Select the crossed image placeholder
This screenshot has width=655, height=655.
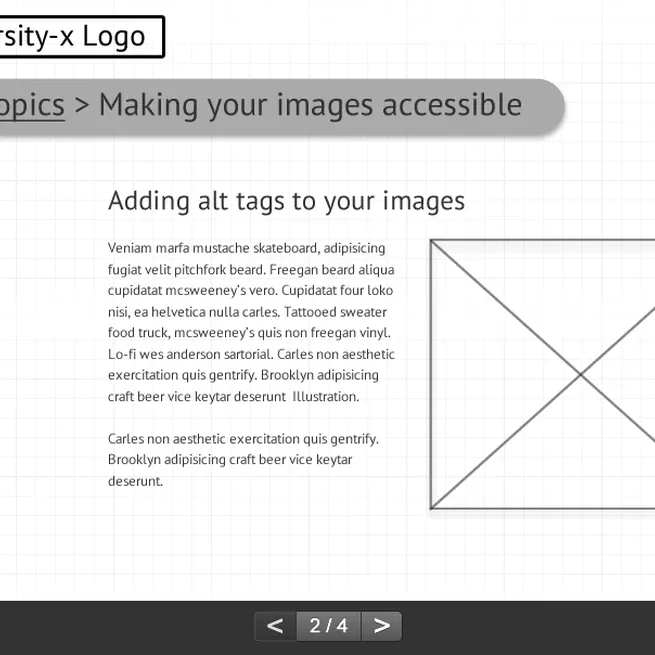(543, 374)
